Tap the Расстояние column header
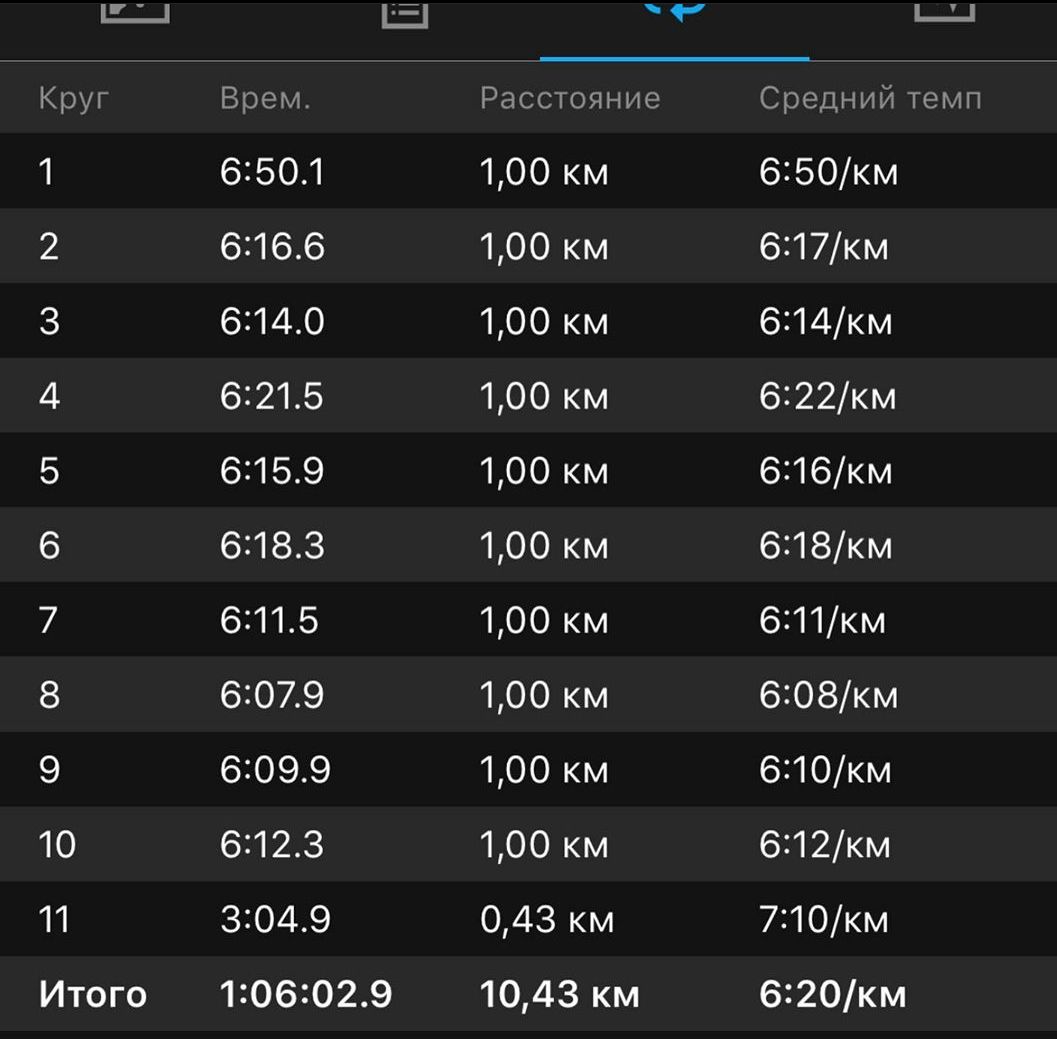 570,98
